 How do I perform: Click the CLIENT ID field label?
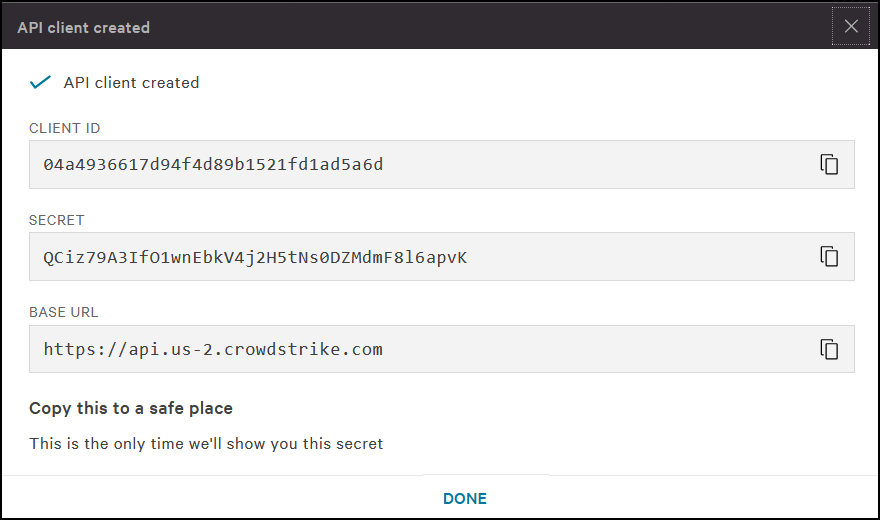point(64,128)
